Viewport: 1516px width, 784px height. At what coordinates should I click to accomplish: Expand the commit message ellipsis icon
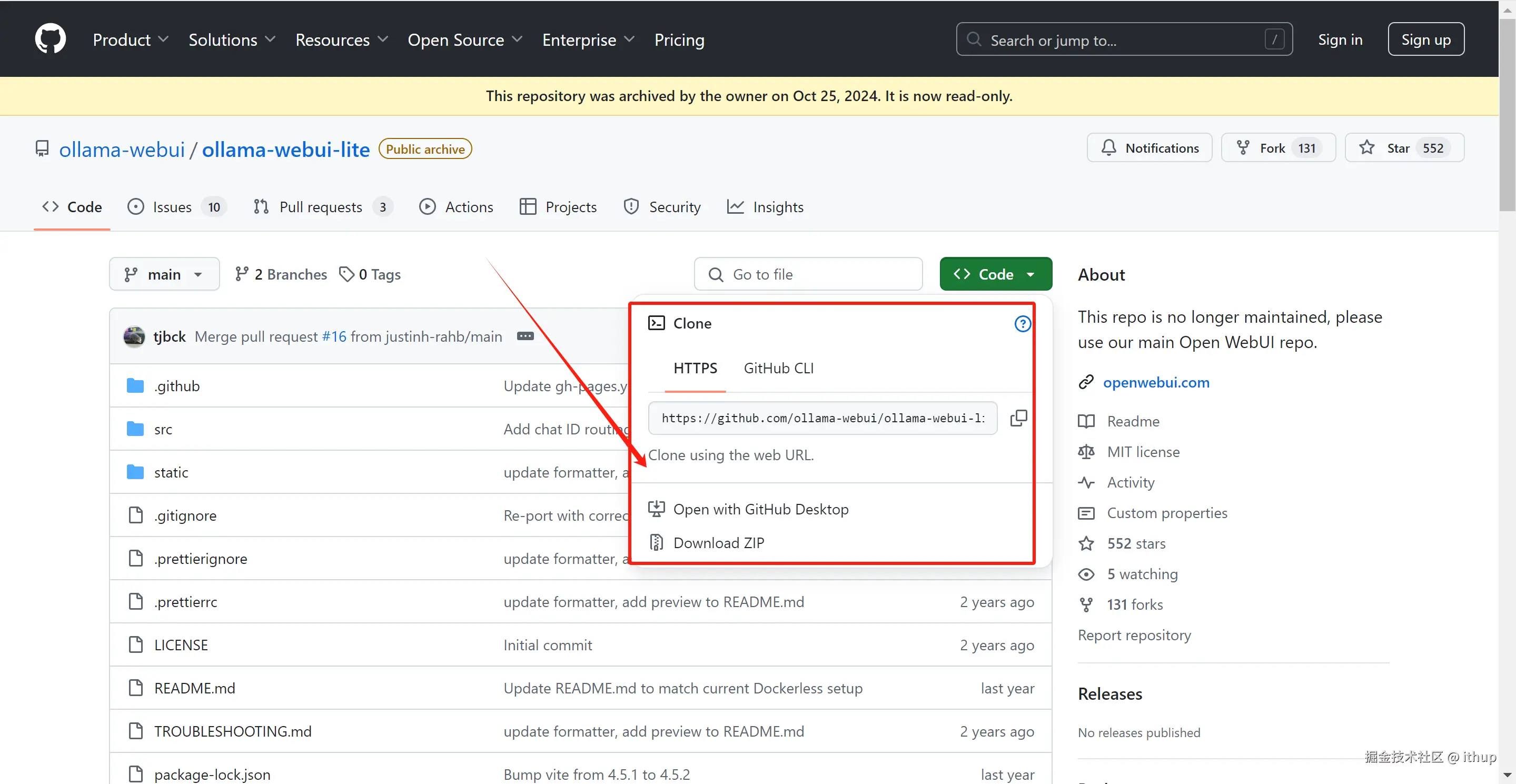tap(525, 336)
